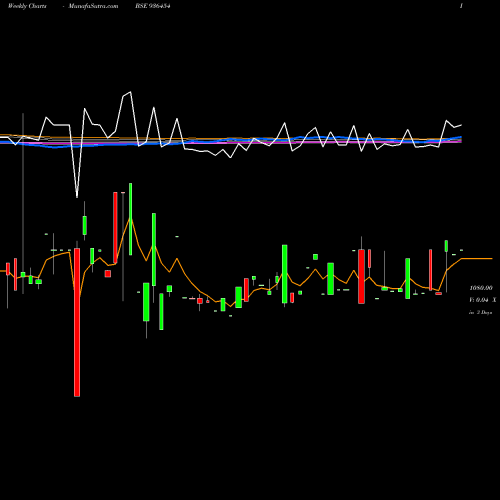Click the "V: 0.04 X" volume text
This screenshot has width=500, height=500.
(x=482, y=300)
